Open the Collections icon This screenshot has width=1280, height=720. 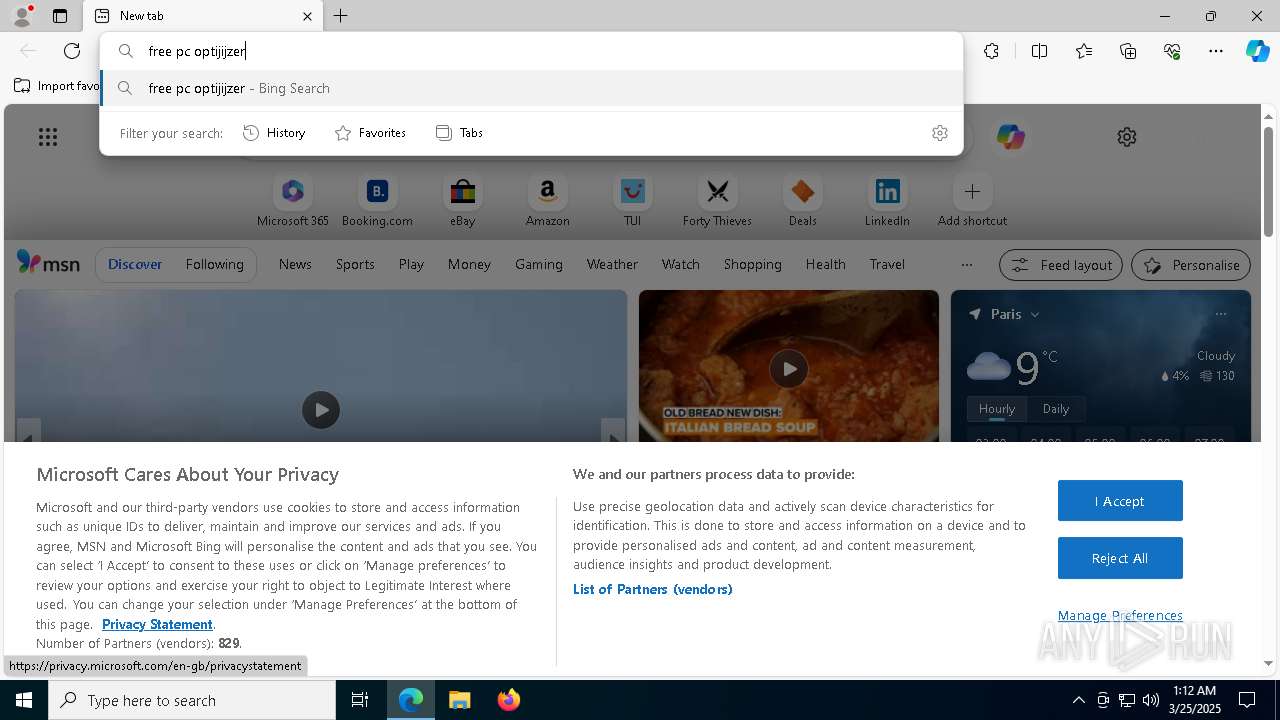(1128, 51)
